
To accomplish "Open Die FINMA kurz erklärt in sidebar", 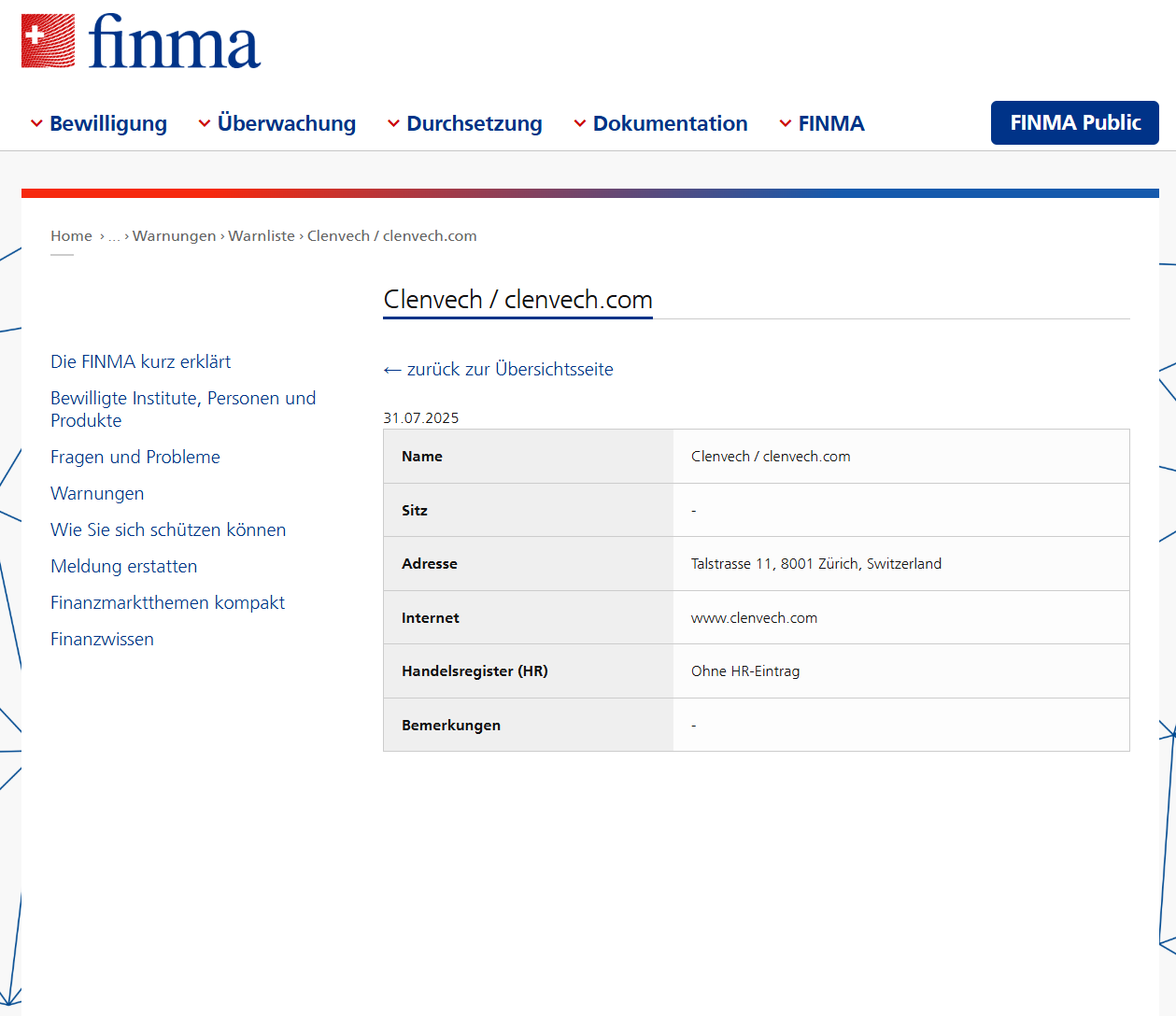I will [141, 361].
